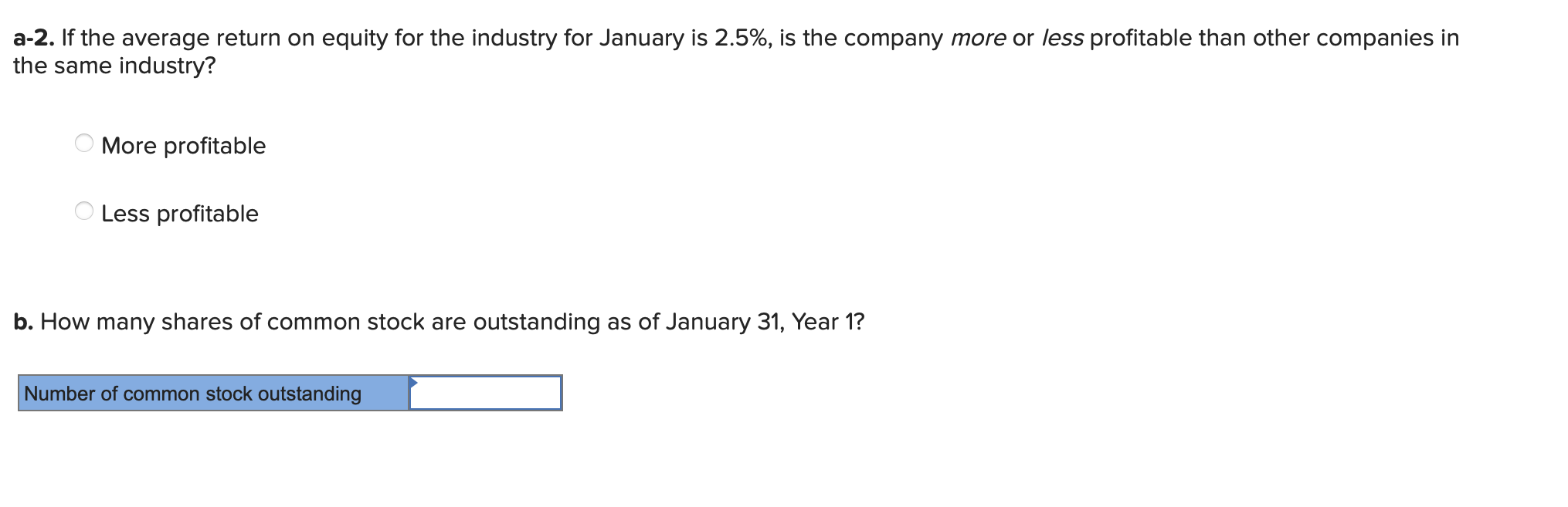Click the circle next to Less profitable

(x=85, y=211)
